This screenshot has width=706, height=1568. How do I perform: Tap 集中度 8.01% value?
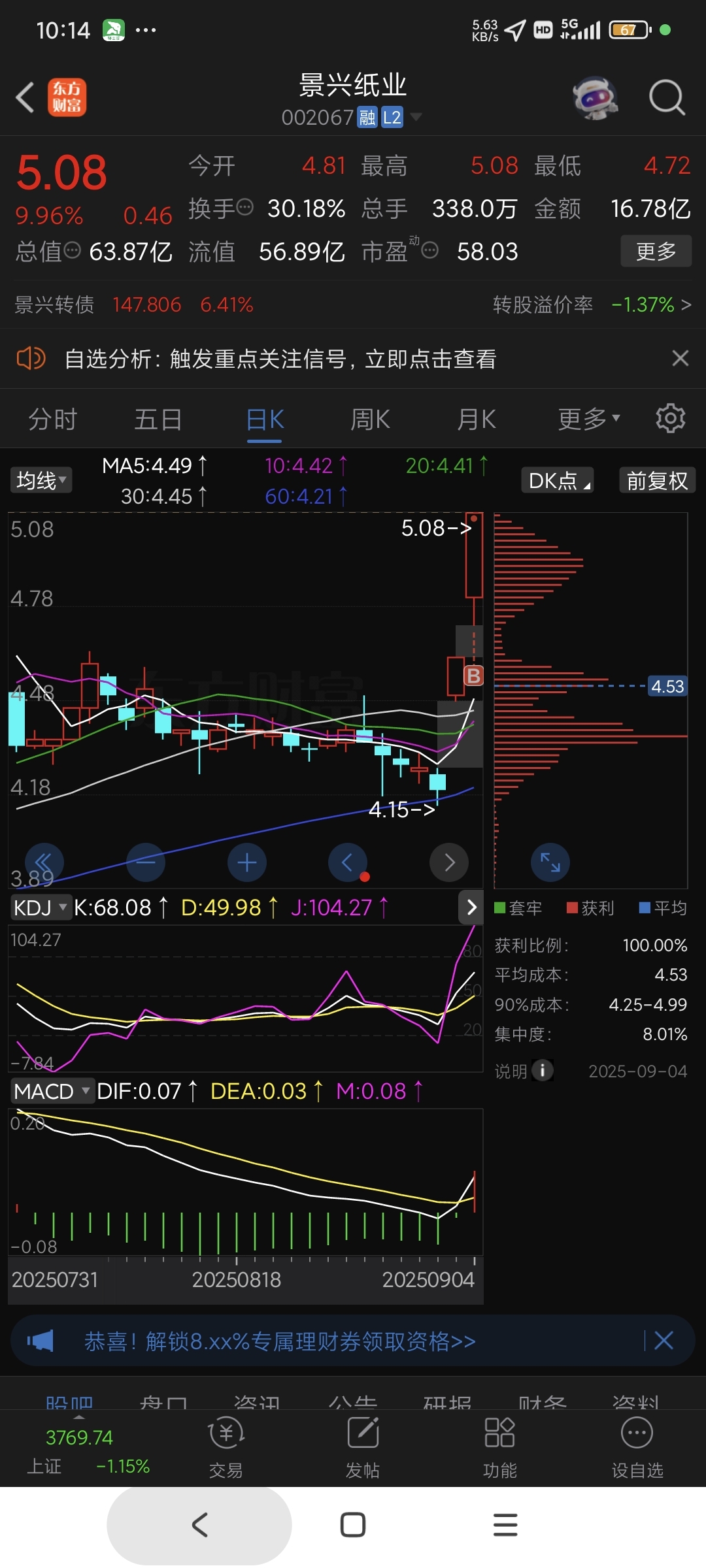pyautogui.click(x=665, y=1034)
